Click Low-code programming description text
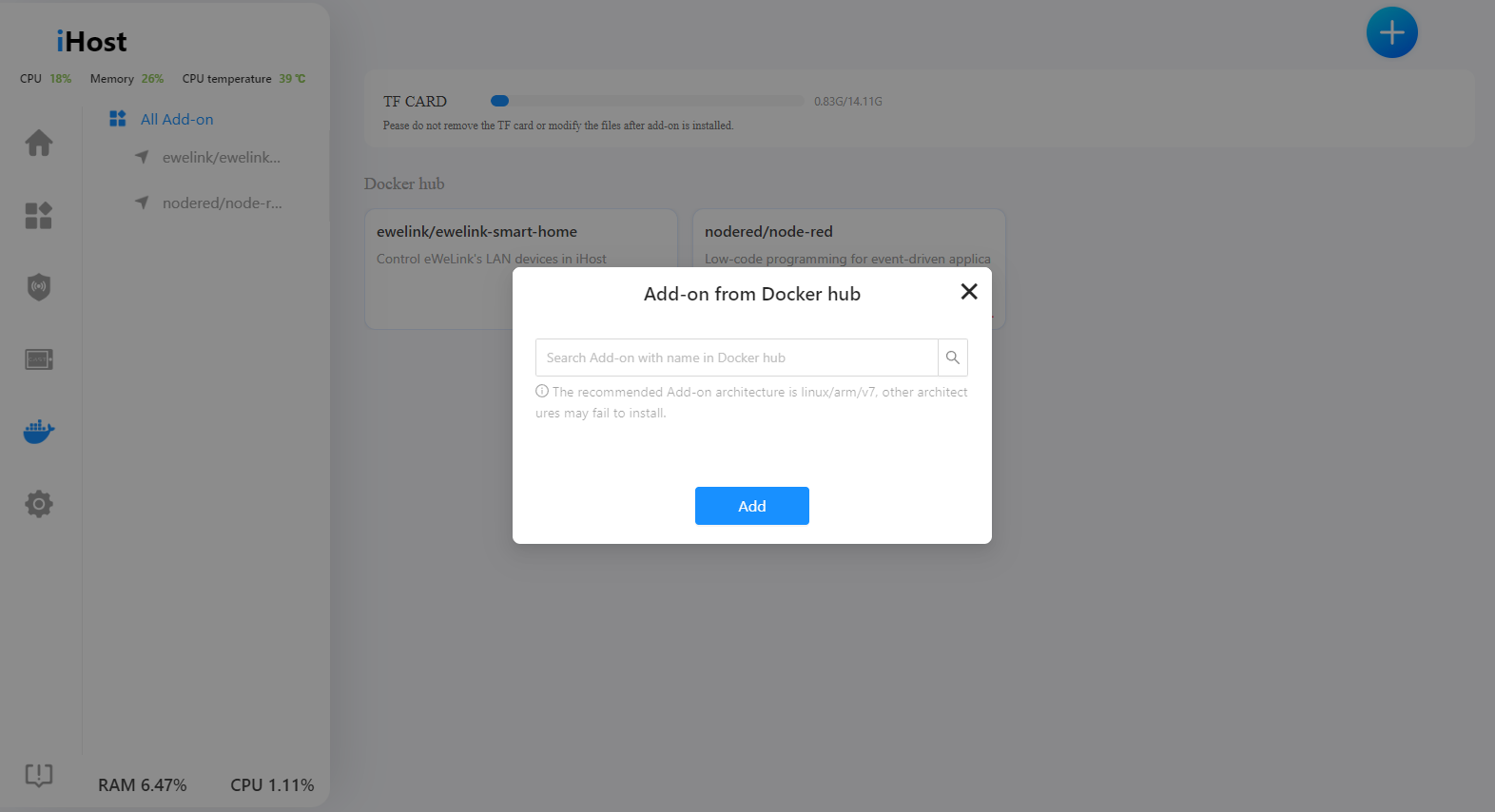Screen dimensions: 1495x812 pos(847,259)
